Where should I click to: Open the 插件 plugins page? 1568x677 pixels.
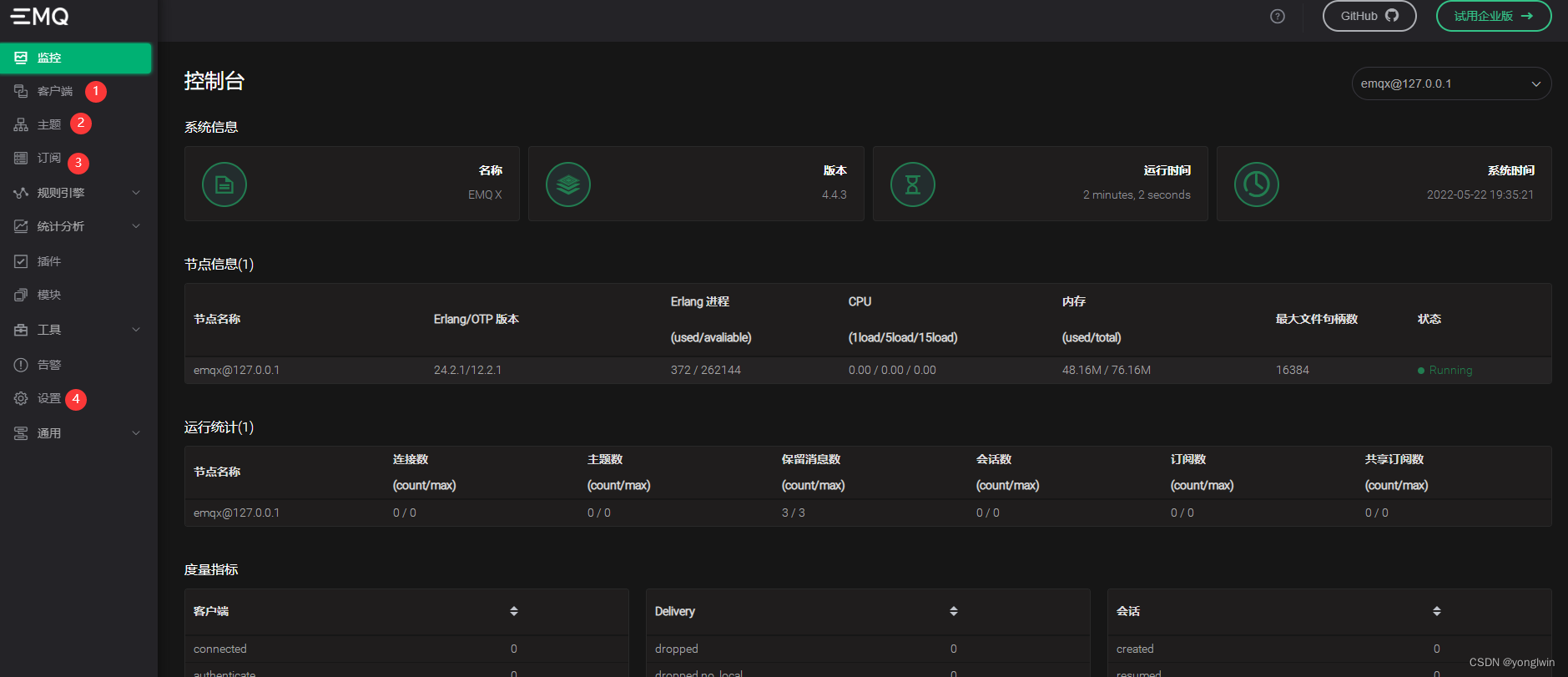49,261
